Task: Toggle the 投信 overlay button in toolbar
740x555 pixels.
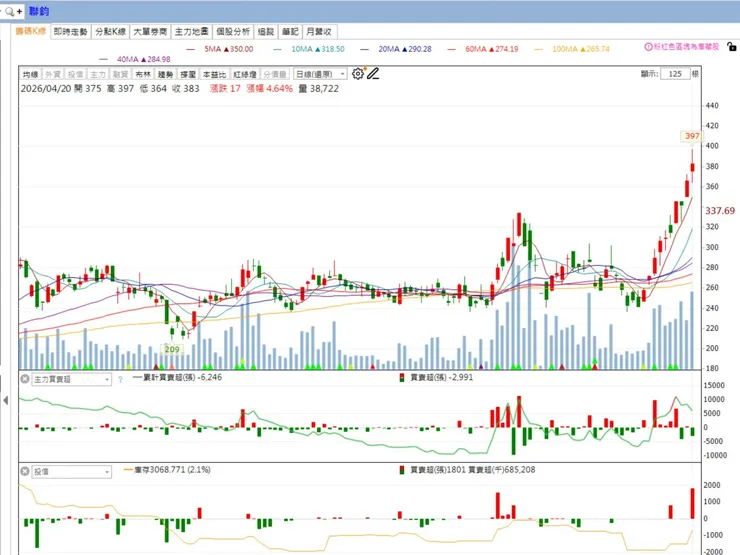Action: [76, 74]
